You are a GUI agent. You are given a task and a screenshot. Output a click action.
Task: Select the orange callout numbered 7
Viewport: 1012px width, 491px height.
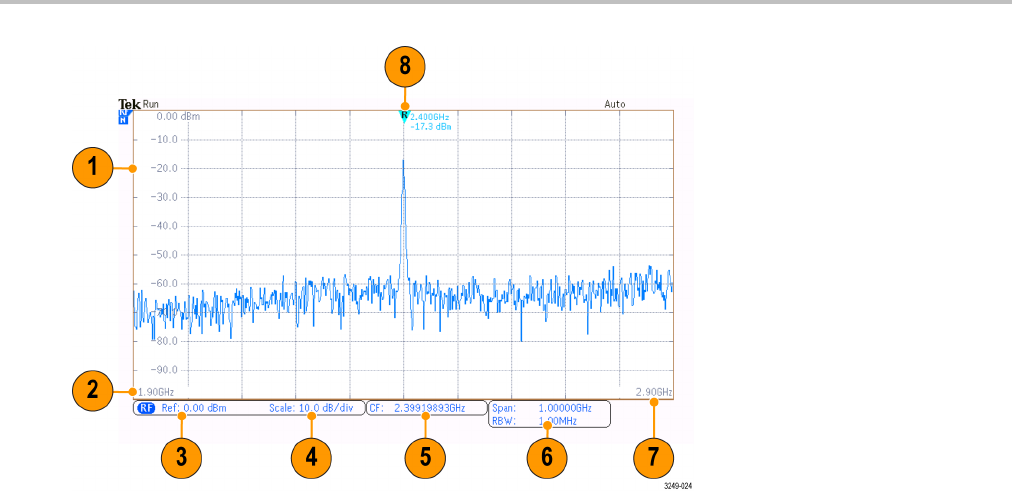(x=654, y=457)
